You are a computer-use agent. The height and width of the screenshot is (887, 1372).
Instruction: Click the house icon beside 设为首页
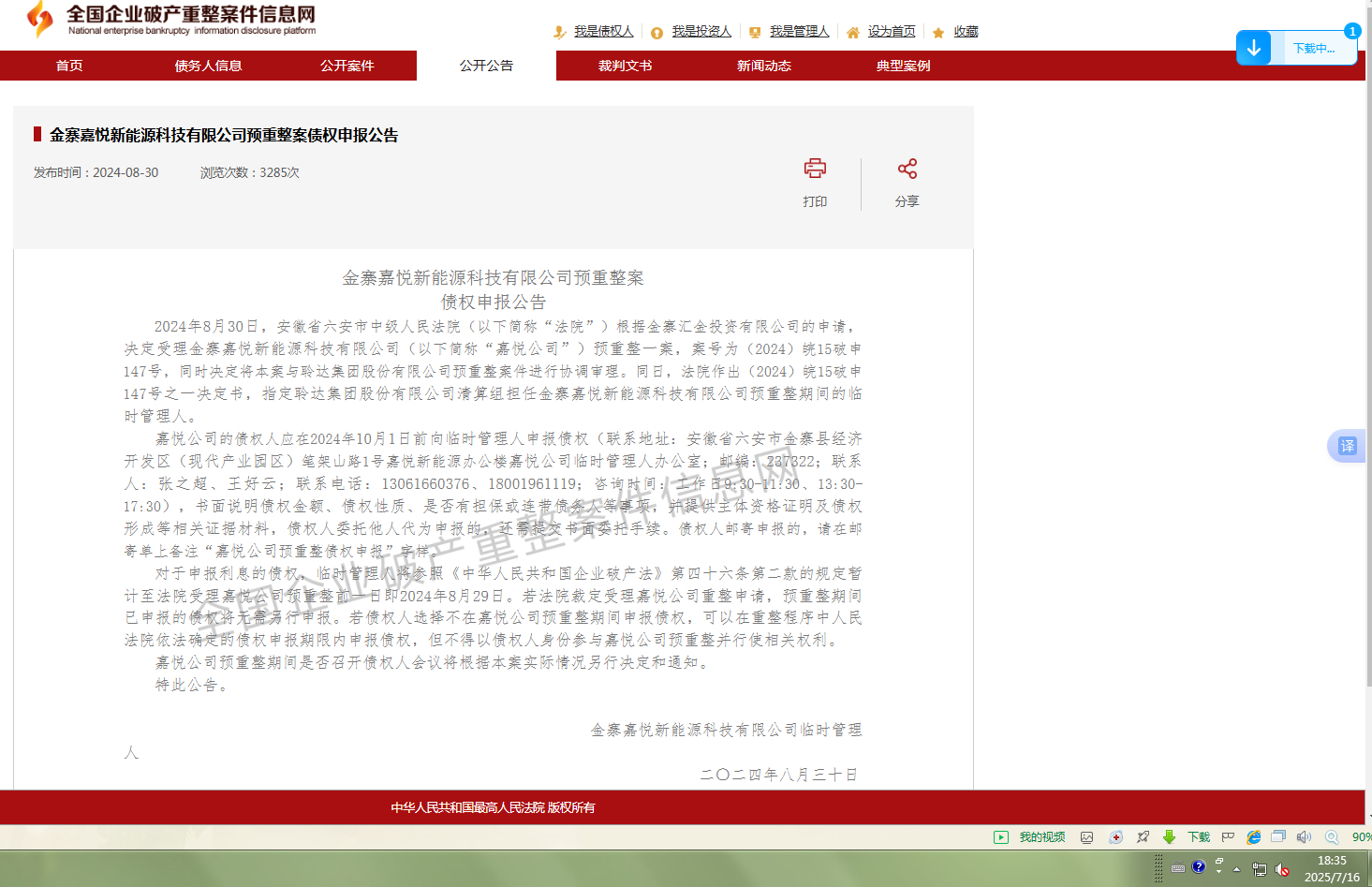click(x=852, y=33)
